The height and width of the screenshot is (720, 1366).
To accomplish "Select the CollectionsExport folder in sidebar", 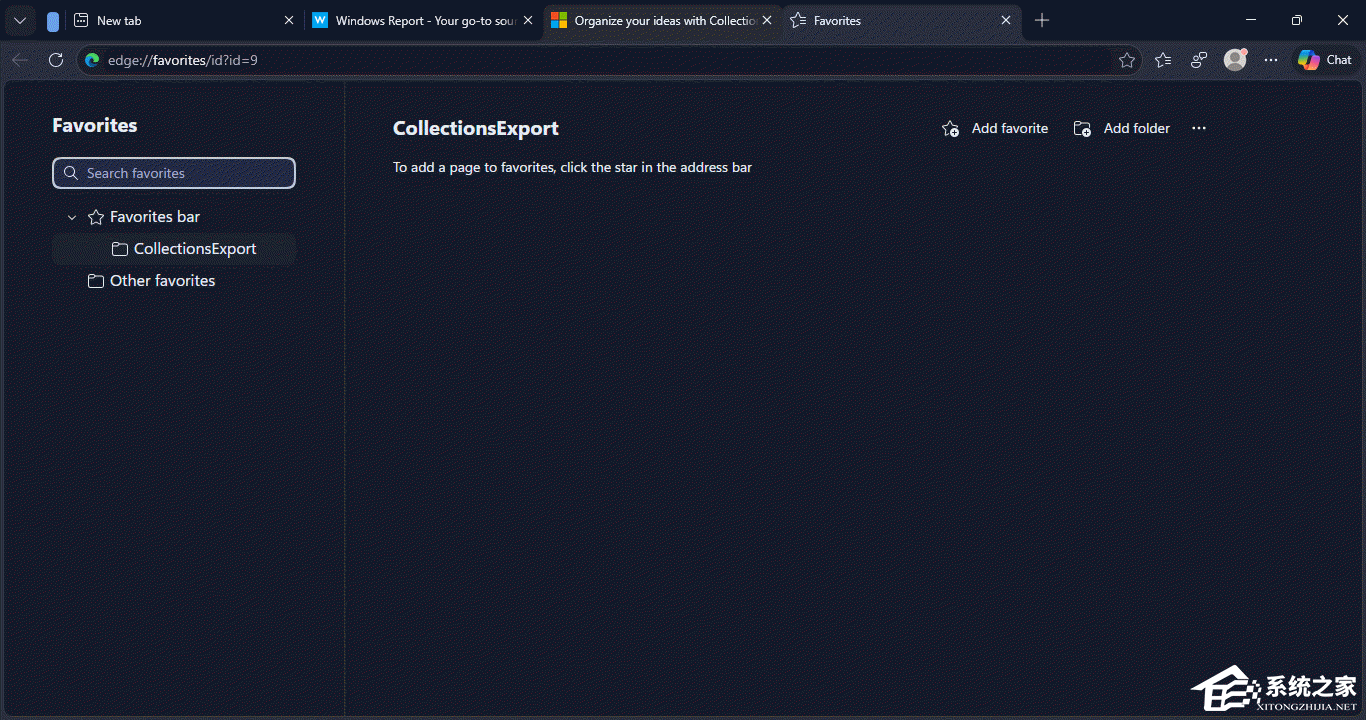I will tap(174, 249).
